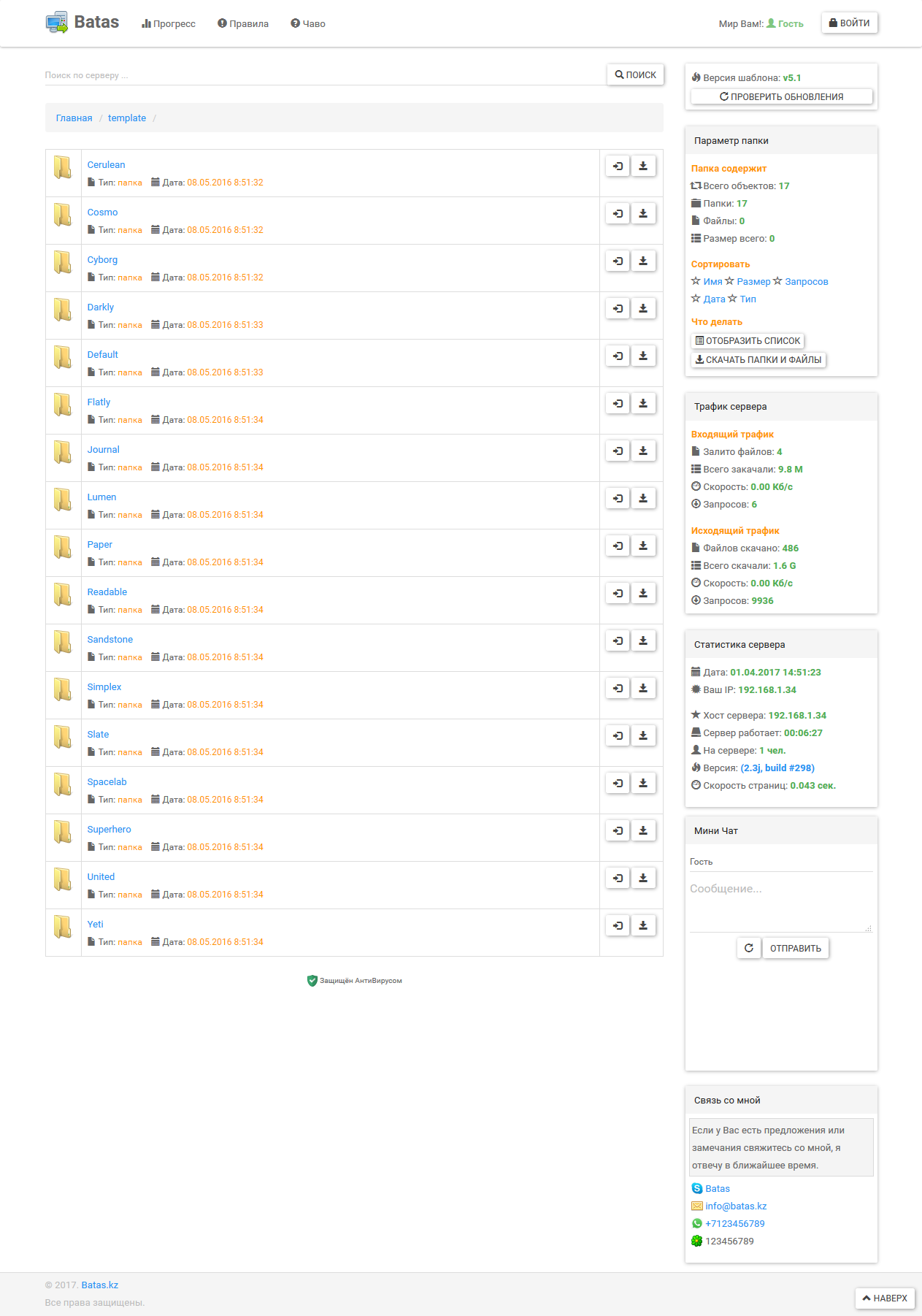Image resolution: width=922 pixels, height=1316 pixels.
Task: Click the Batas logo in header
Action: [x=82, y=23]
